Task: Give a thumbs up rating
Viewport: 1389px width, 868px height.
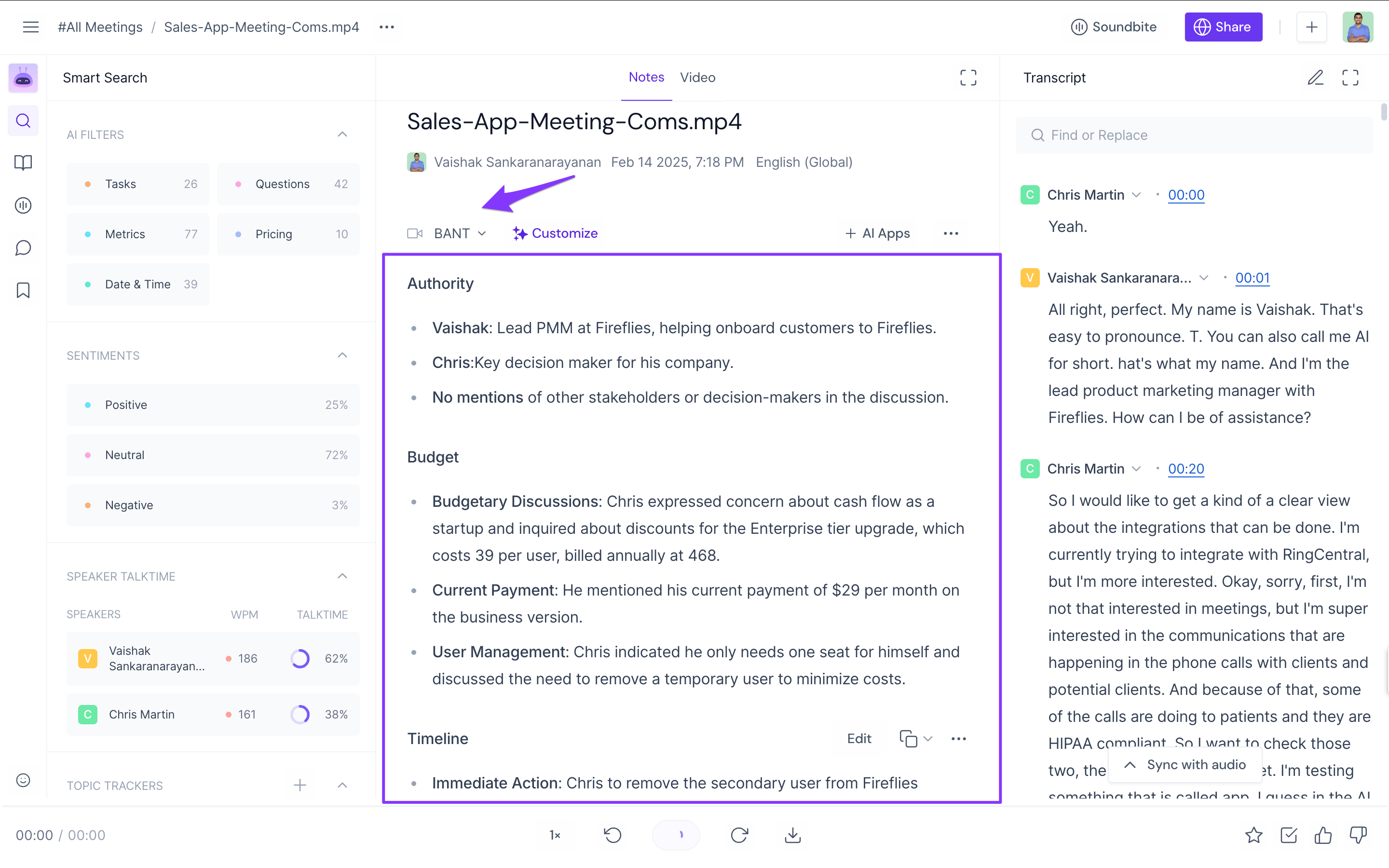Action: coord(1323,835)
